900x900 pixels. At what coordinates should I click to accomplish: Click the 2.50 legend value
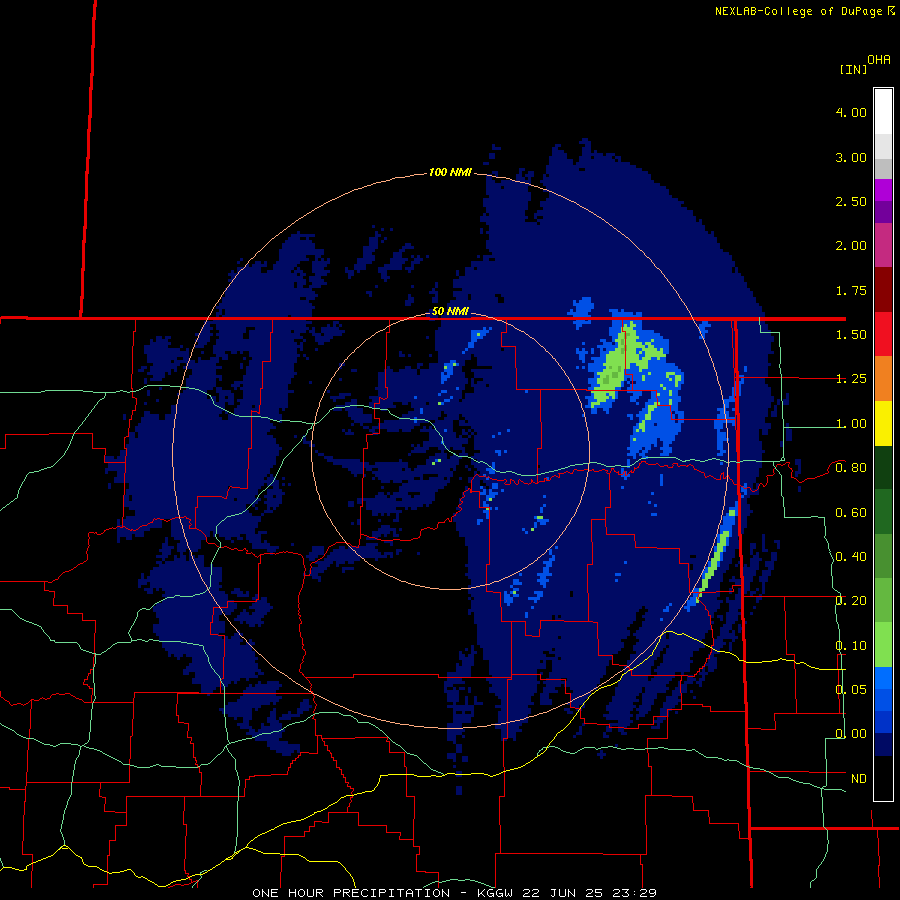pos(851,201)
